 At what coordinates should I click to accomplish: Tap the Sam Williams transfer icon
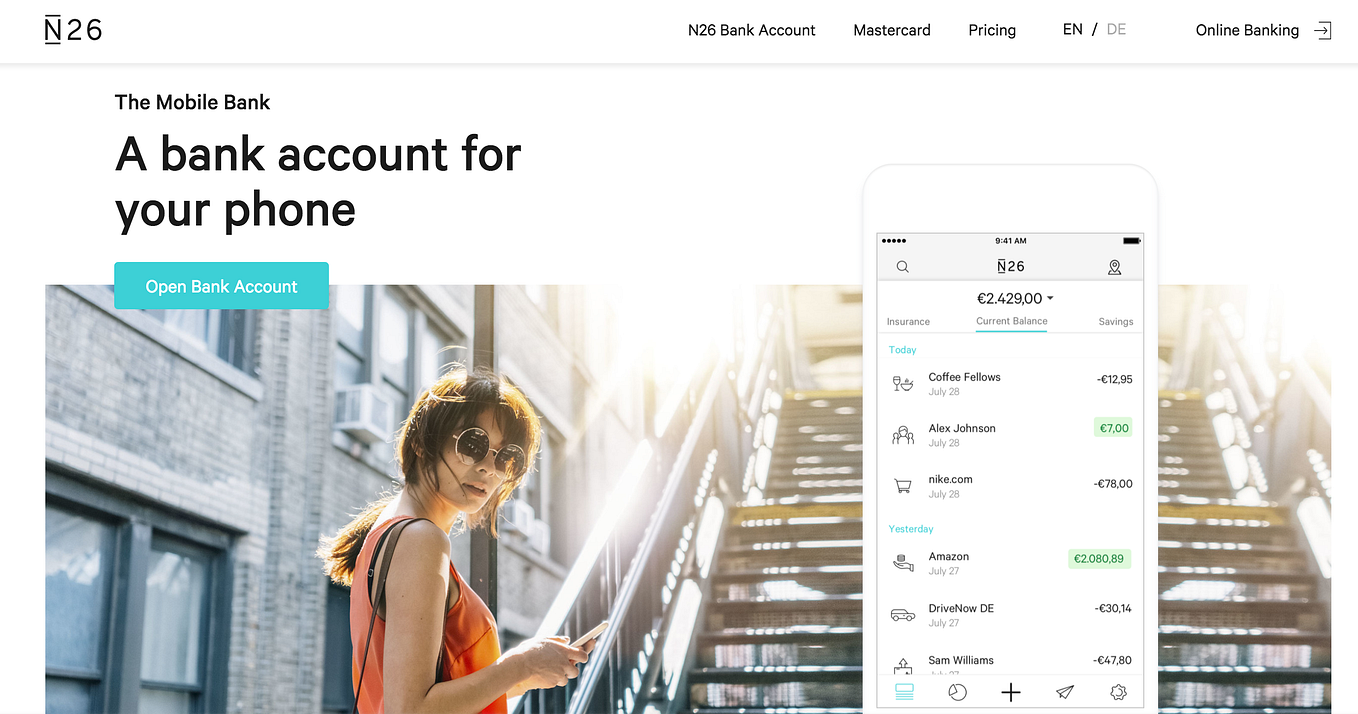click(x=903, y=665)
